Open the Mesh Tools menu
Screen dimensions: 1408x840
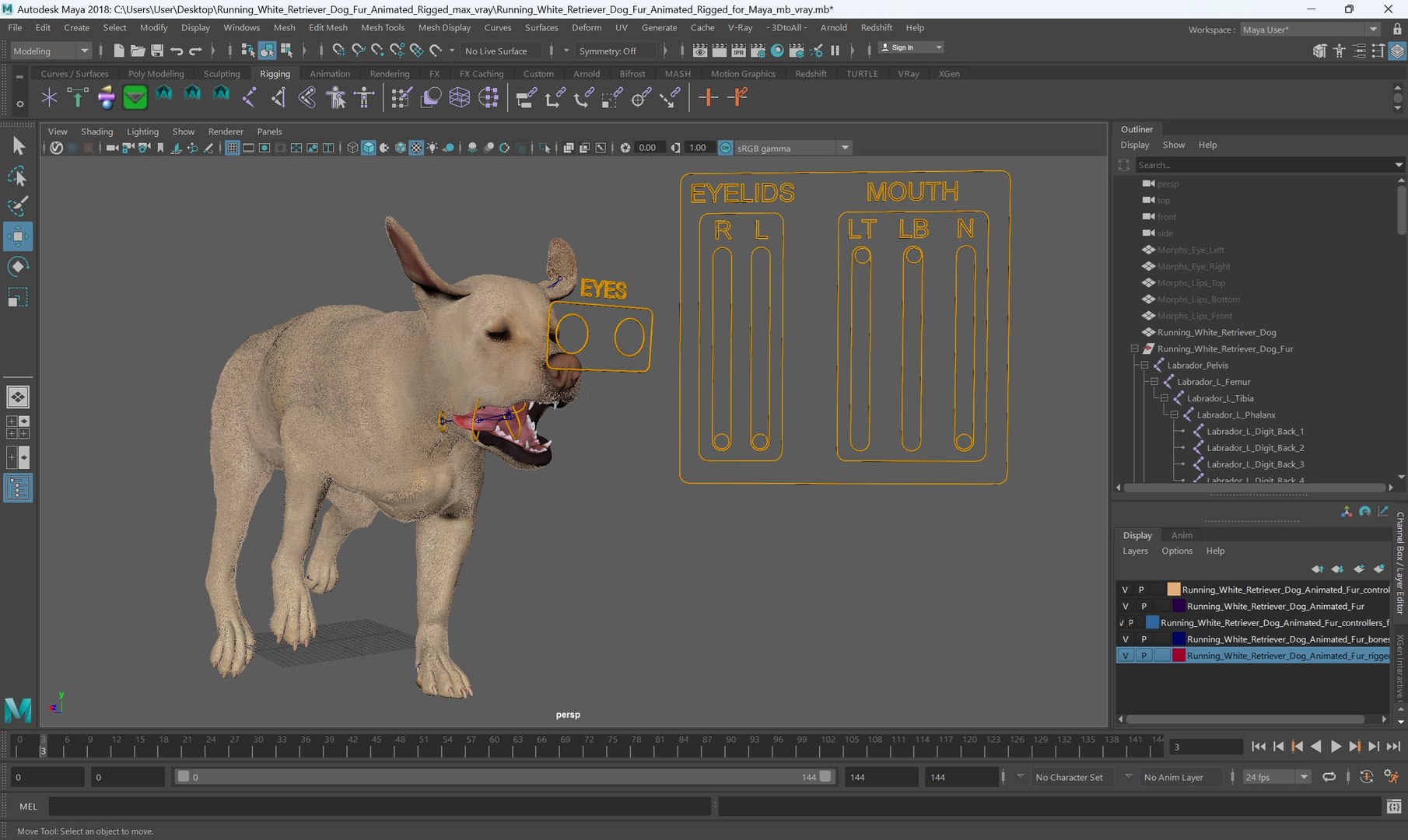[x=382, y=27]
